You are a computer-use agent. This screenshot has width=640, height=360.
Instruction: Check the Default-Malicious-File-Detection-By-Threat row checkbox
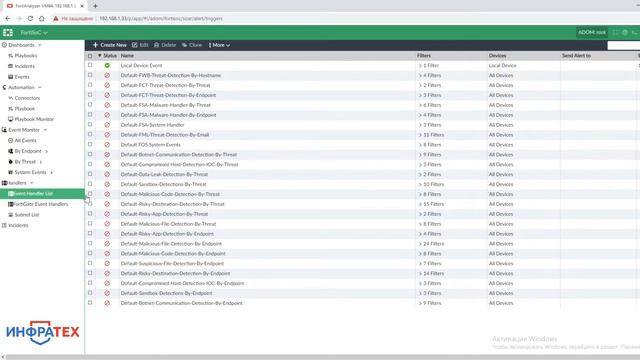(90, 224)
